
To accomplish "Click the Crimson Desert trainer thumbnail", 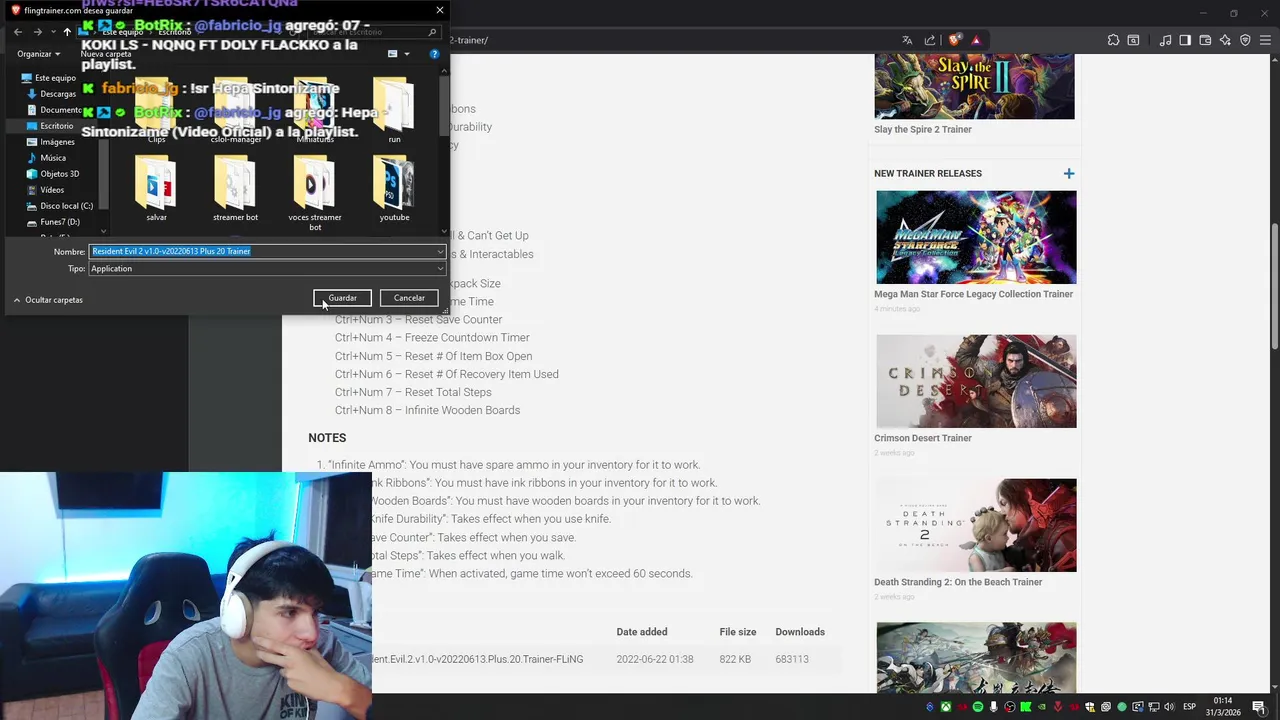I will click(x=976, y=381).
